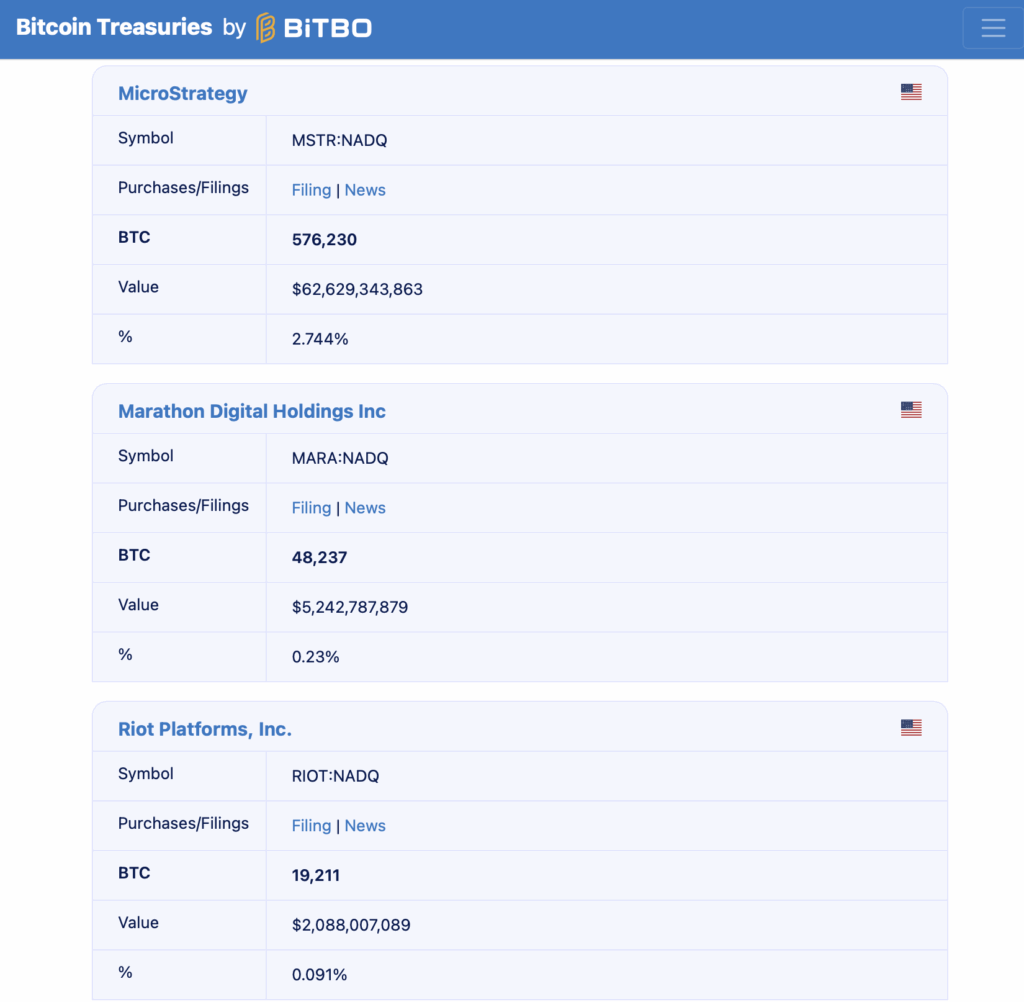The width and height of the screenshot is (1024, 1002).
Task: Open the MicroStrategy News link
Action: pos(365,190)
